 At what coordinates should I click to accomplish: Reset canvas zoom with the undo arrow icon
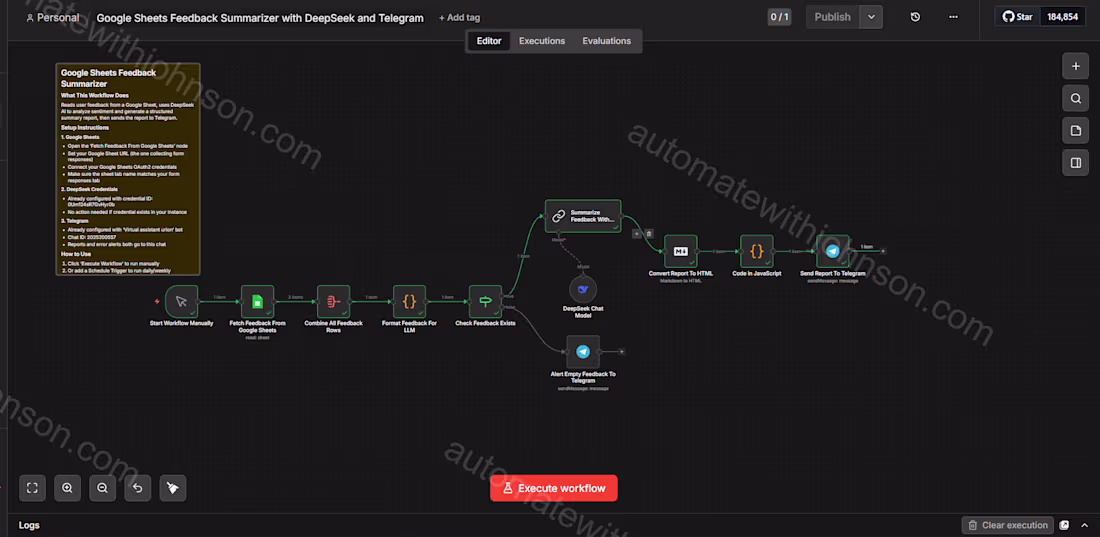click(138, 488)
